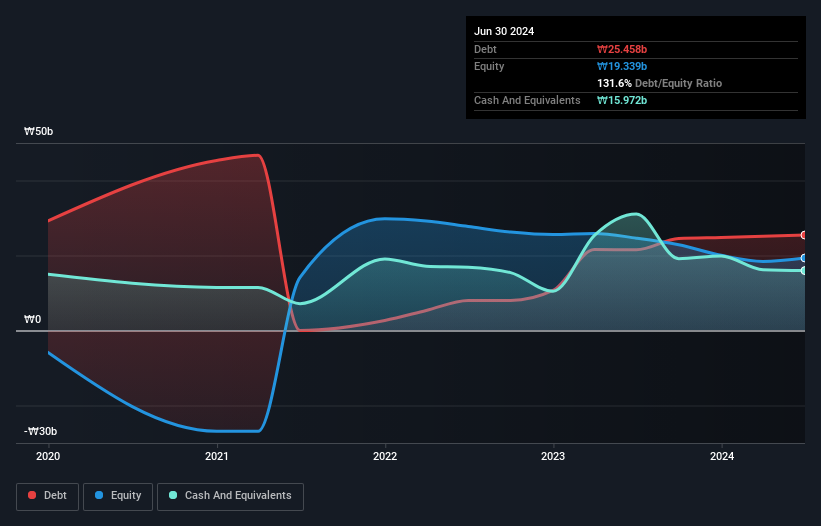Click the ₩0 y-axis label
The width and height of the screenshot is (821, 526).
(32, 319)
